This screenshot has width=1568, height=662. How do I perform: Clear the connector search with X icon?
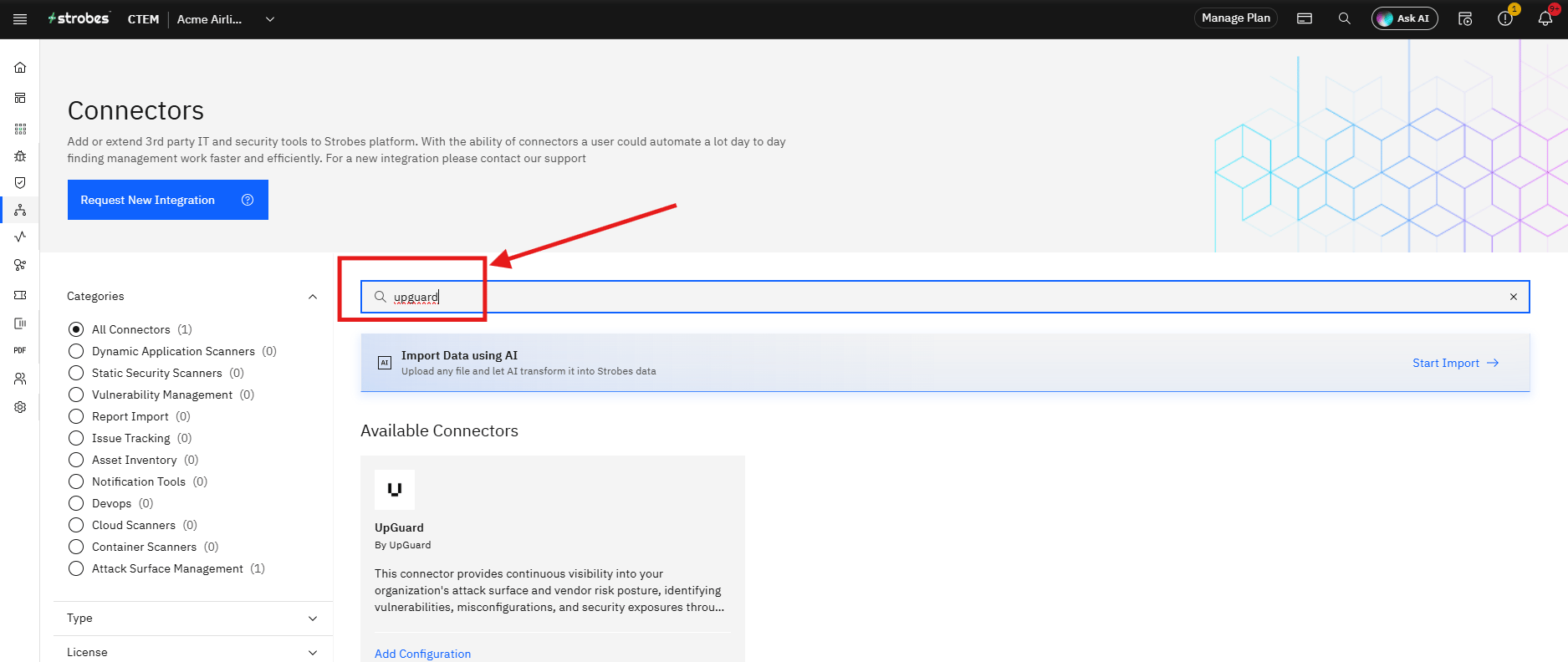pyautogui.click(x=1514, y=297)
